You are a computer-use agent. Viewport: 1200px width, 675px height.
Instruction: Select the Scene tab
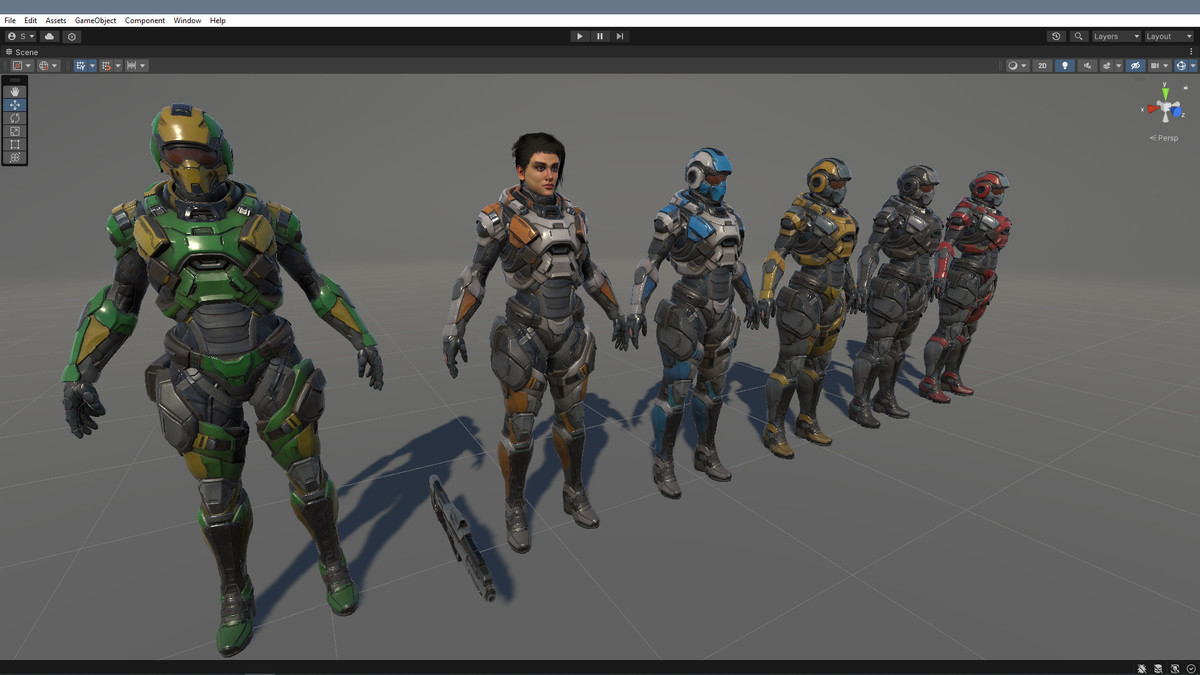(x=22, y=52)
